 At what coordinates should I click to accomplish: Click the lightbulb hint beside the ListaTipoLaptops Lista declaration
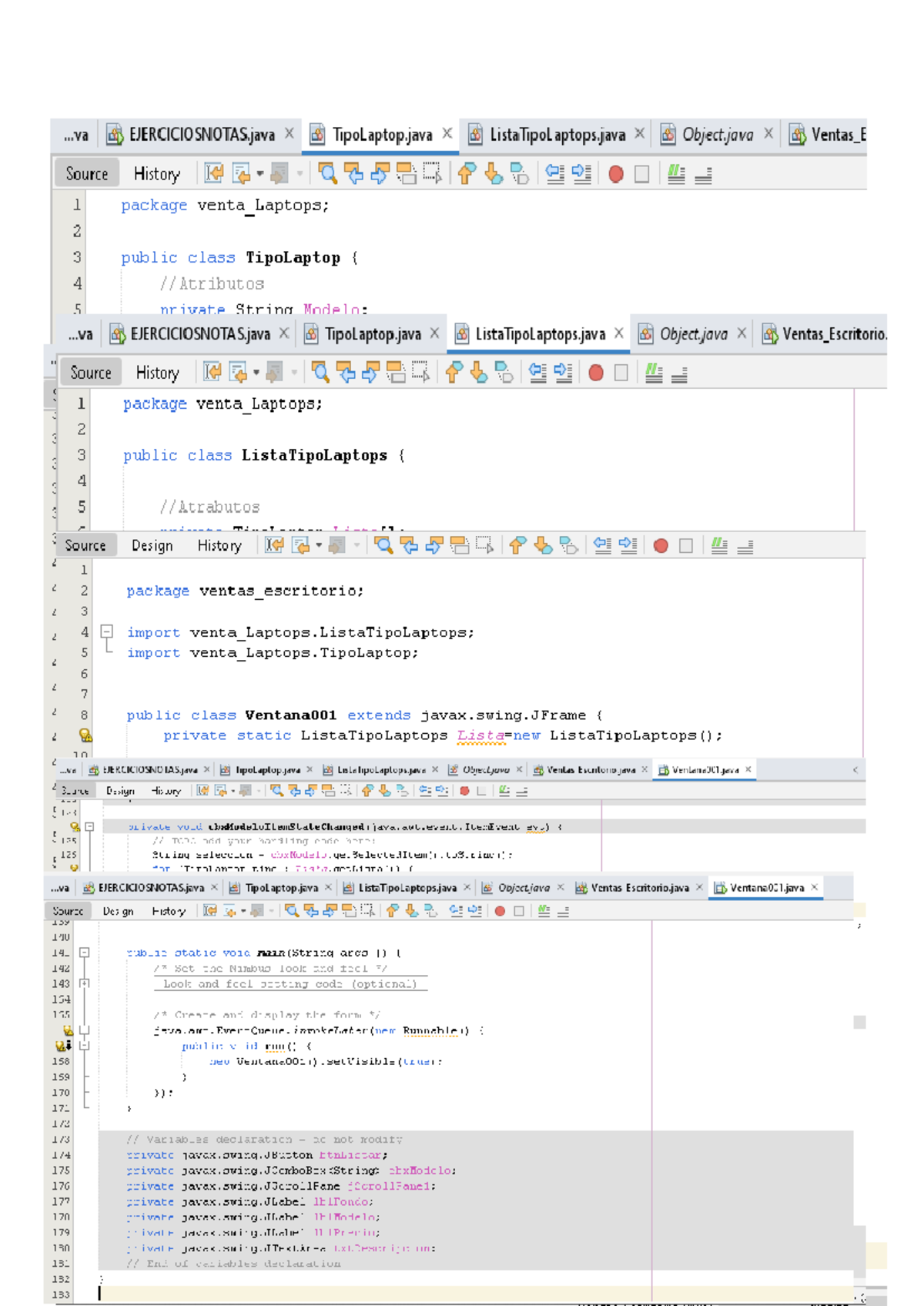point(85,735)
